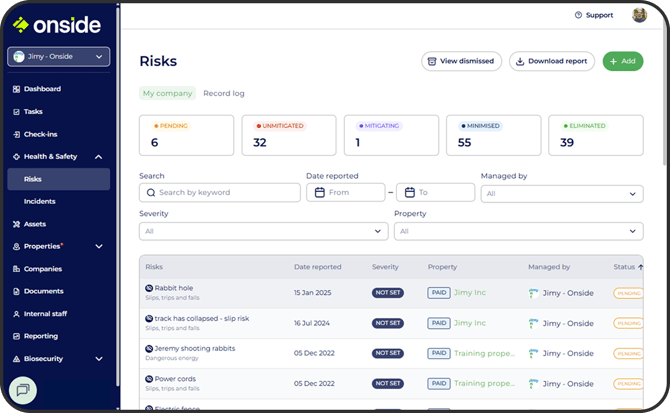Open the Power cords risk
The height and width of the screenshot is (413, 670).
click(175, 379)
